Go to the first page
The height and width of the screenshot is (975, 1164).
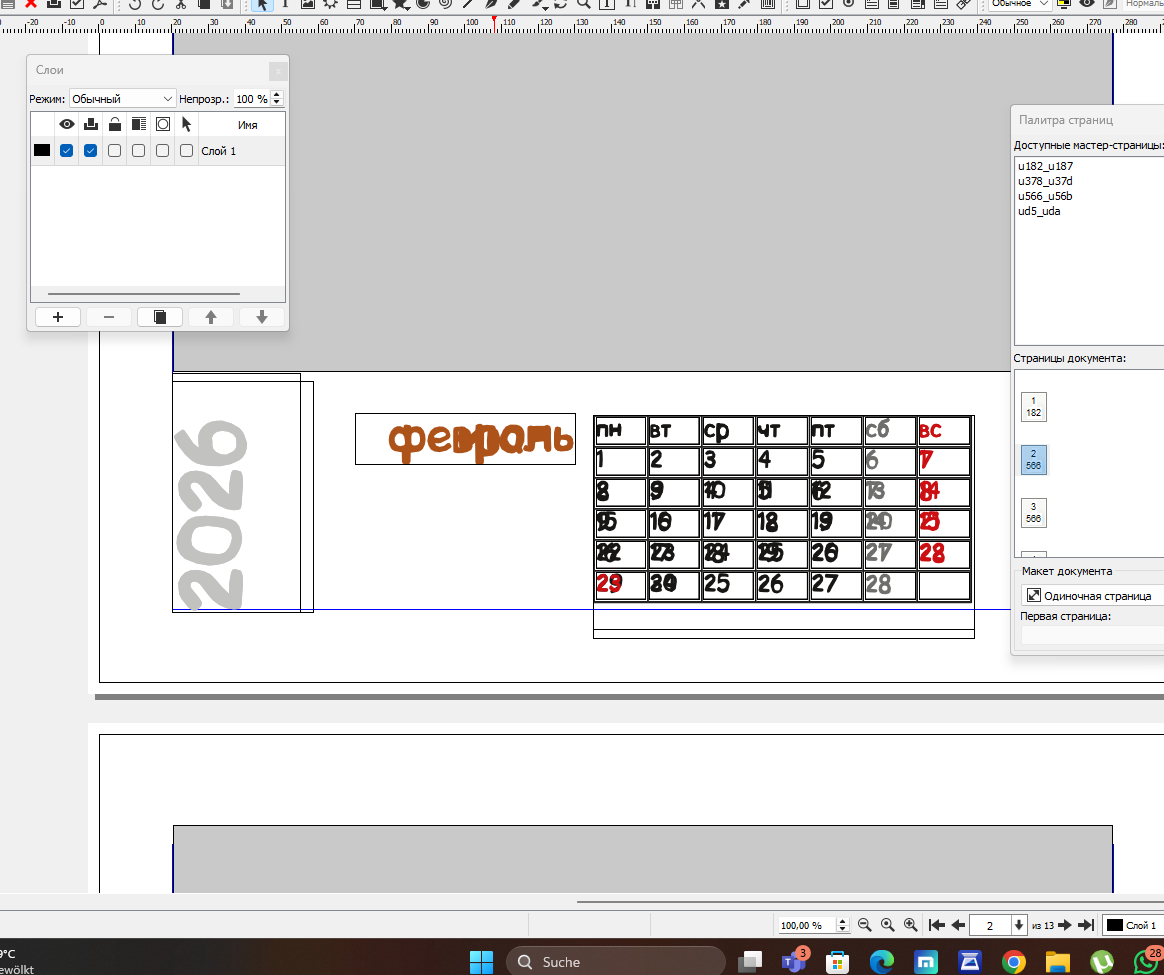pos(937,926)
